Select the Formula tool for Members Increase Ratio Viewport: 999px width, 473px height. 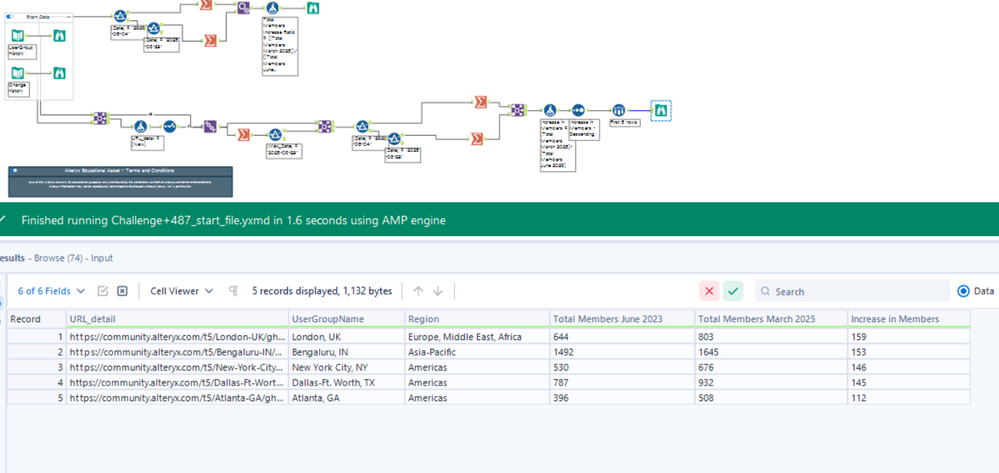coord(272,8)
